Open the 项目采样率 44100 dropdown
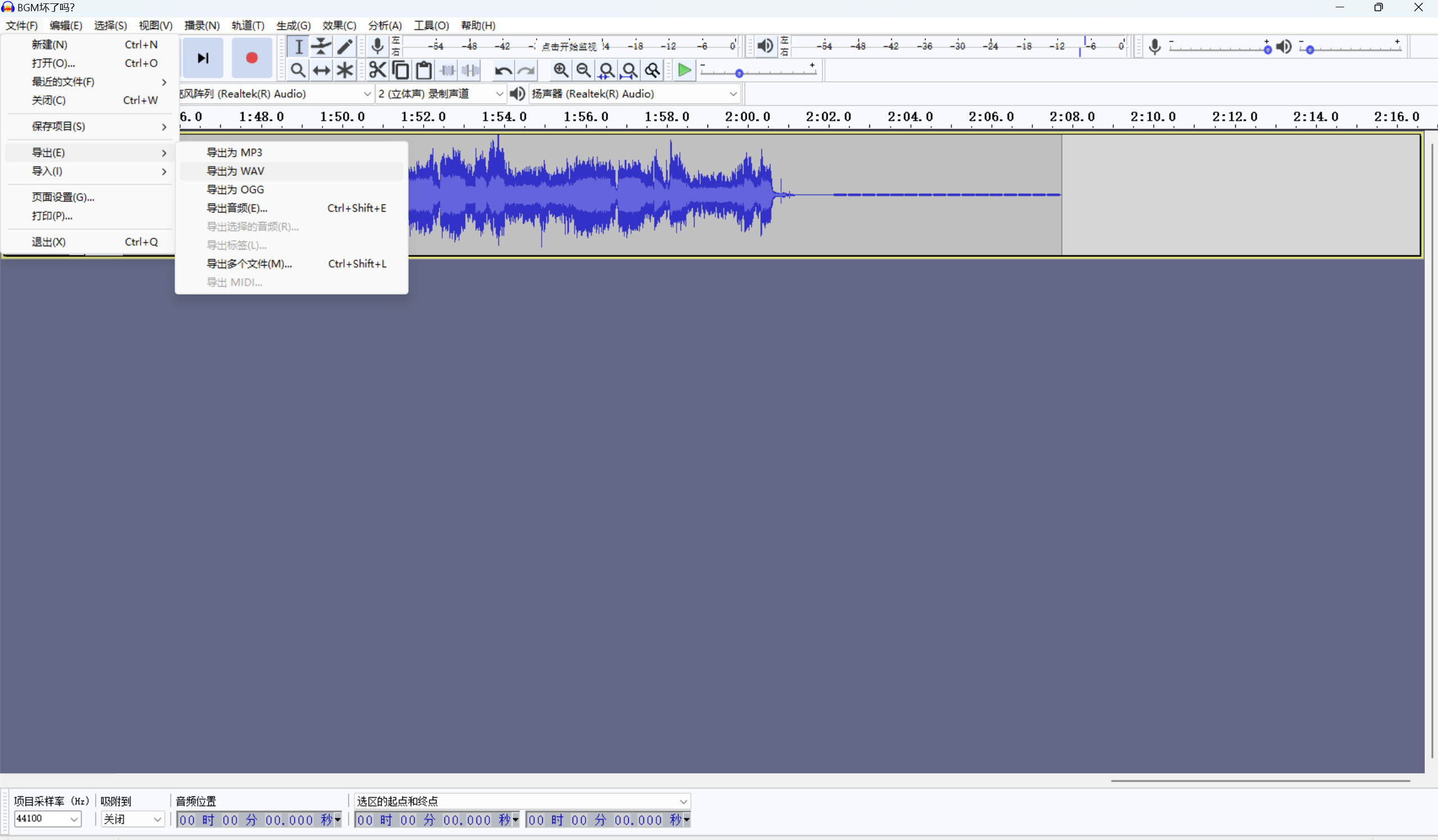 (x=48, y=819)
